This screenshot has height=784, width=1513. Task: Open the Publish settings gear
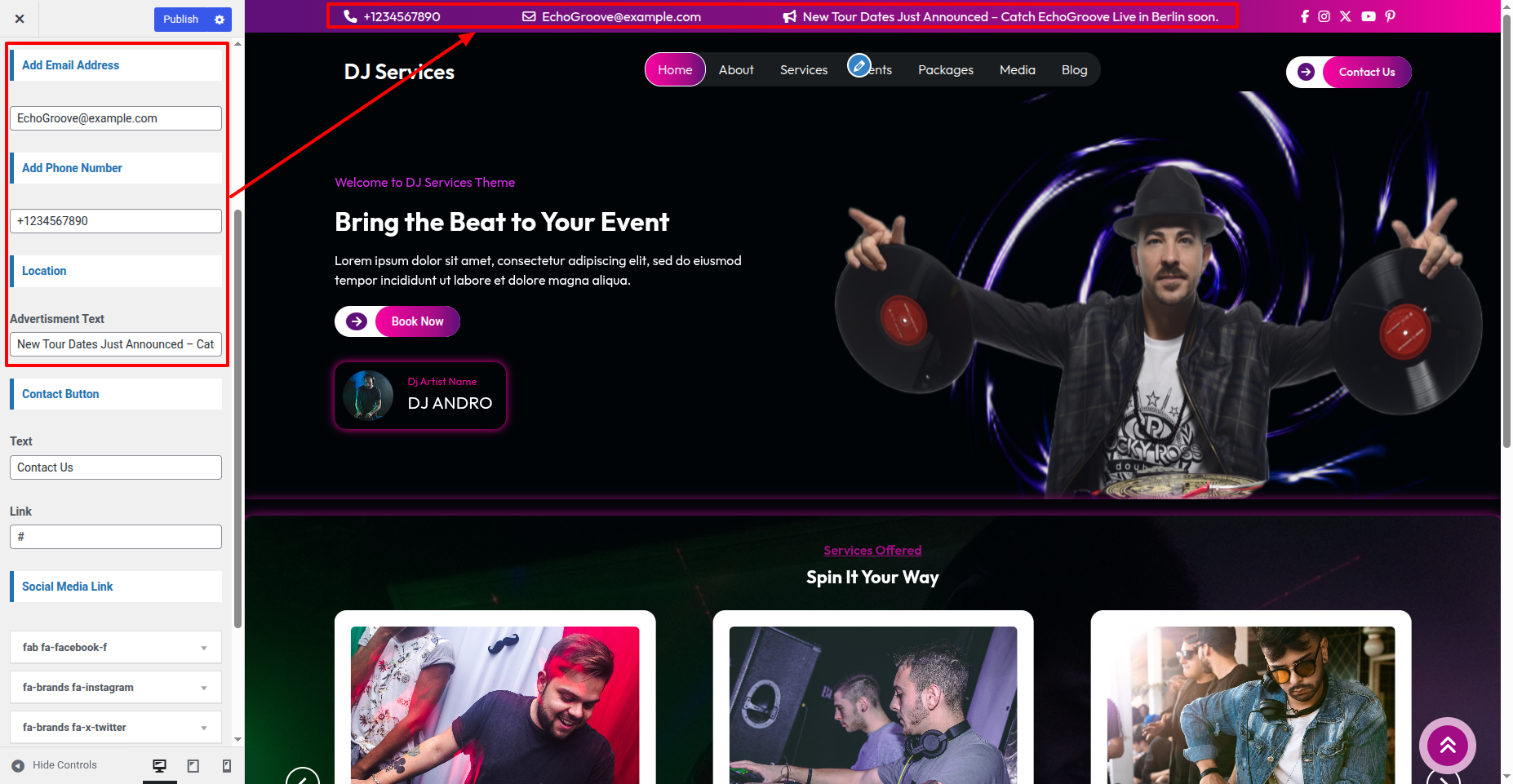click(220, 20)
